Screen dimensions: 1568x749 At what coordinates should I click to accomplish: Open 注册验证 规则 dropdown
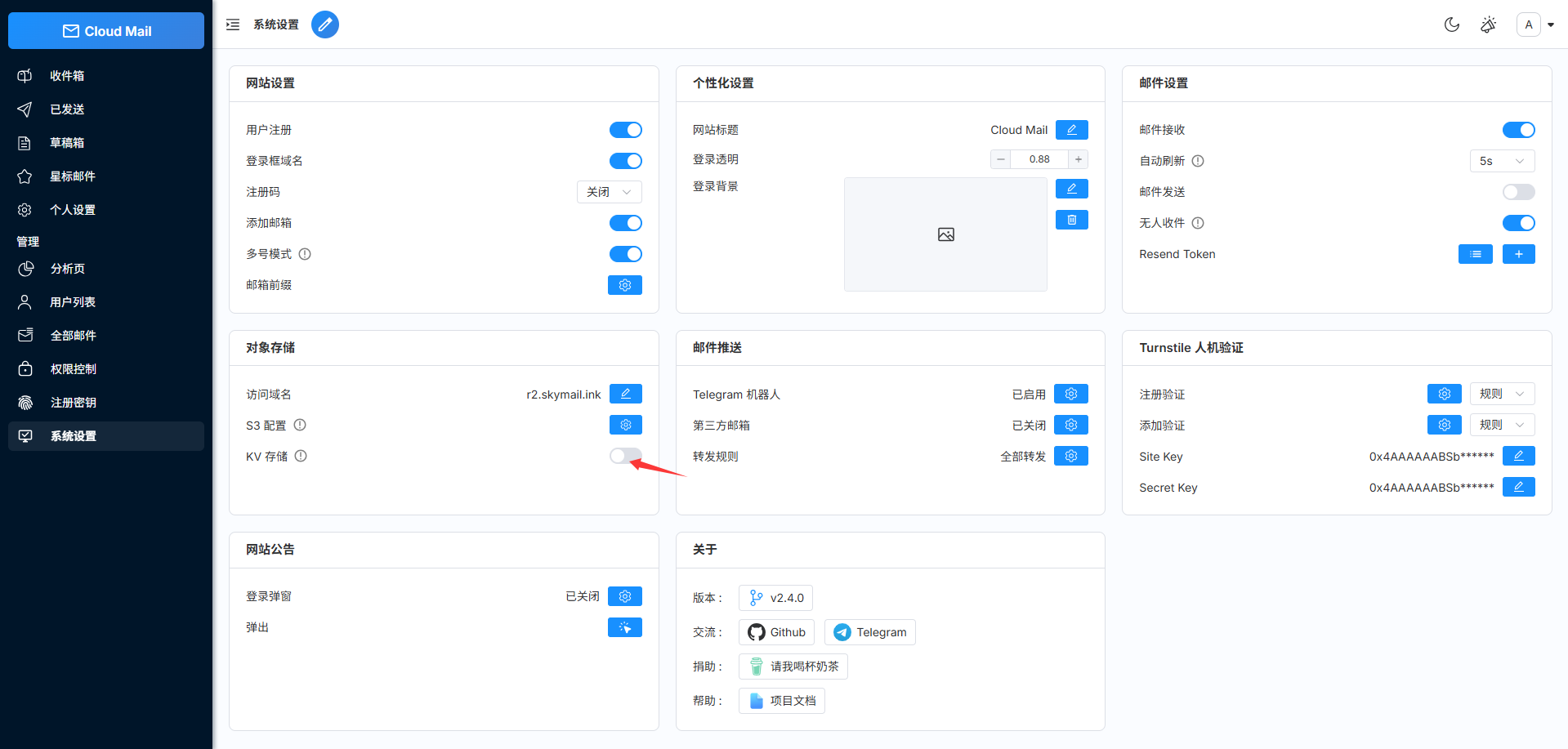coord(1501,394)
